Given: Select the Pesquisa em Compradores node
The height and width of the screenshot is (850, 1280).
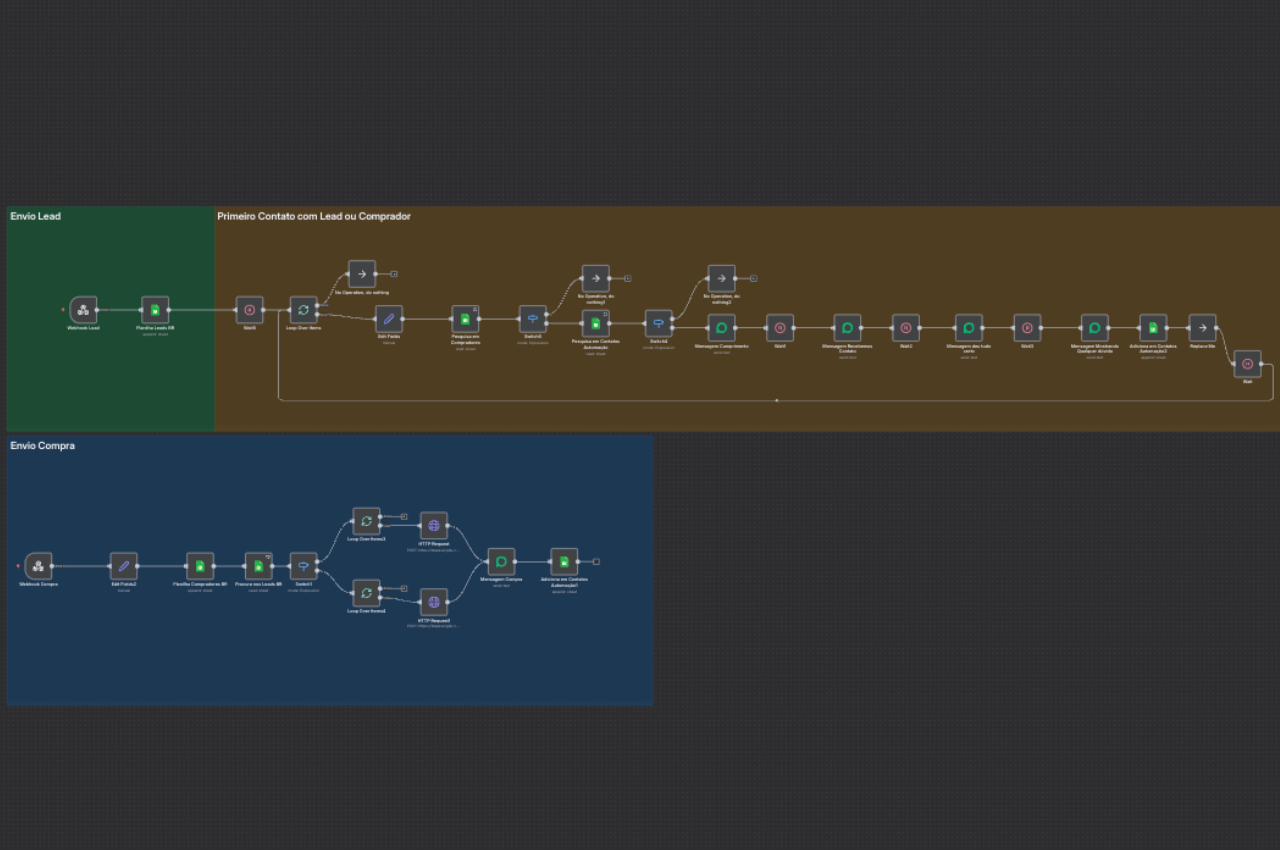Looking at the screenshot, I should pos(465,319).
